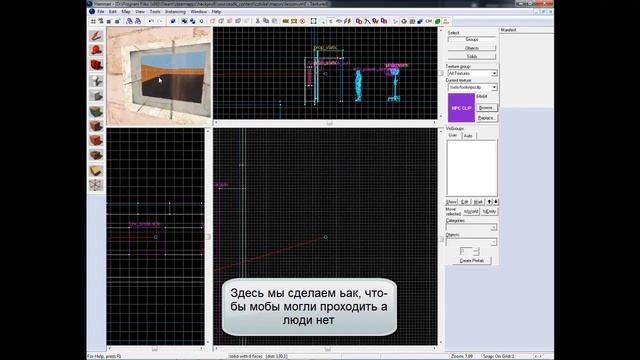Screen dimensions: 640x360
Task: Click the toEntity move selected button
Action: (489, 211)
